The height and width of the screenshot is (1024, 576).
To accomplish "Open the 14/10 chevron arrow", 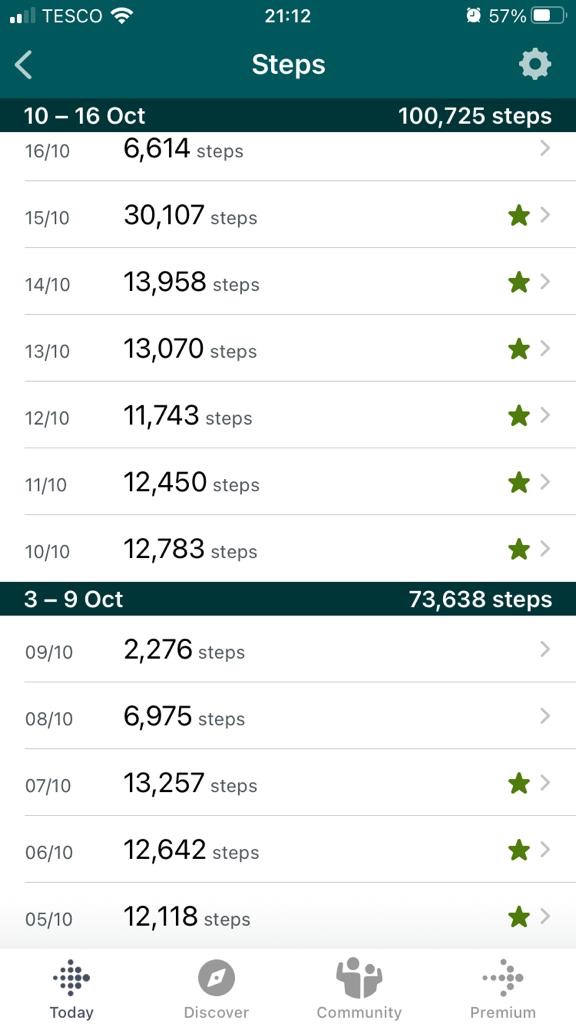I will [x=545, y=282].
